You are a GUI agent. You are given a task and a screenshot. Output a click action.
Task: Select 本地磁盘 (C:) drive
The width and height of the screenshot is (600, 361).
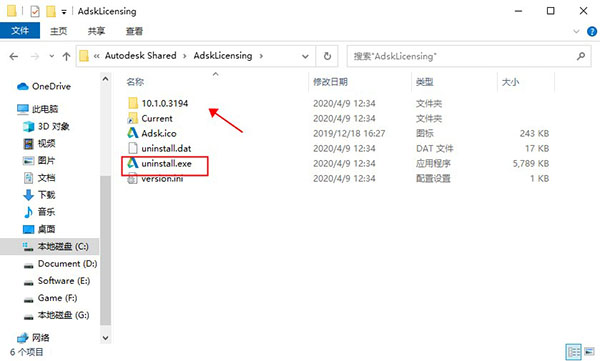pyautogui.click(x=50, y=247)
